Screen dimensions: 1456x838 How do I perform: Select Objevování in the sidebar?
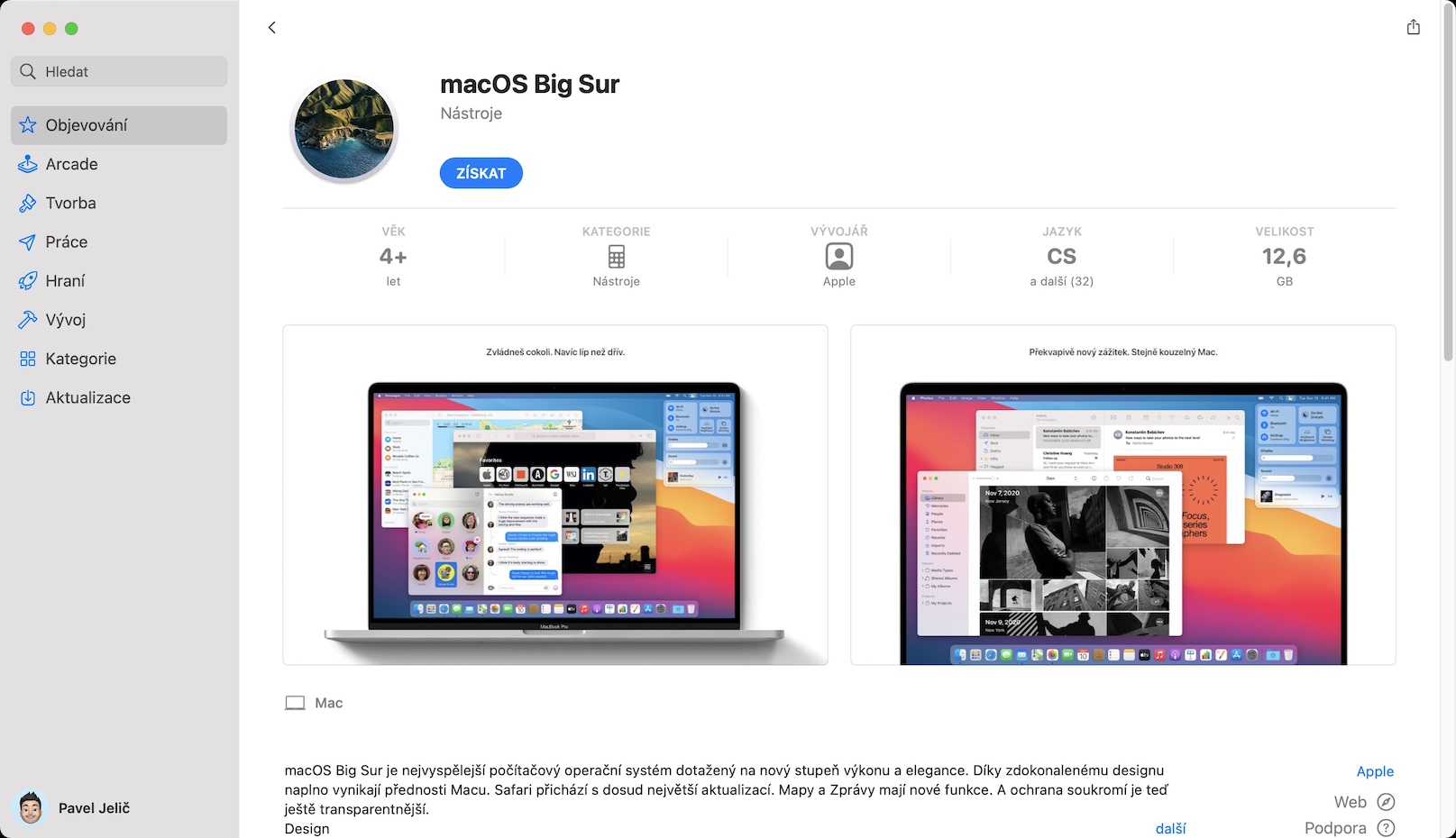click(119, 125)
